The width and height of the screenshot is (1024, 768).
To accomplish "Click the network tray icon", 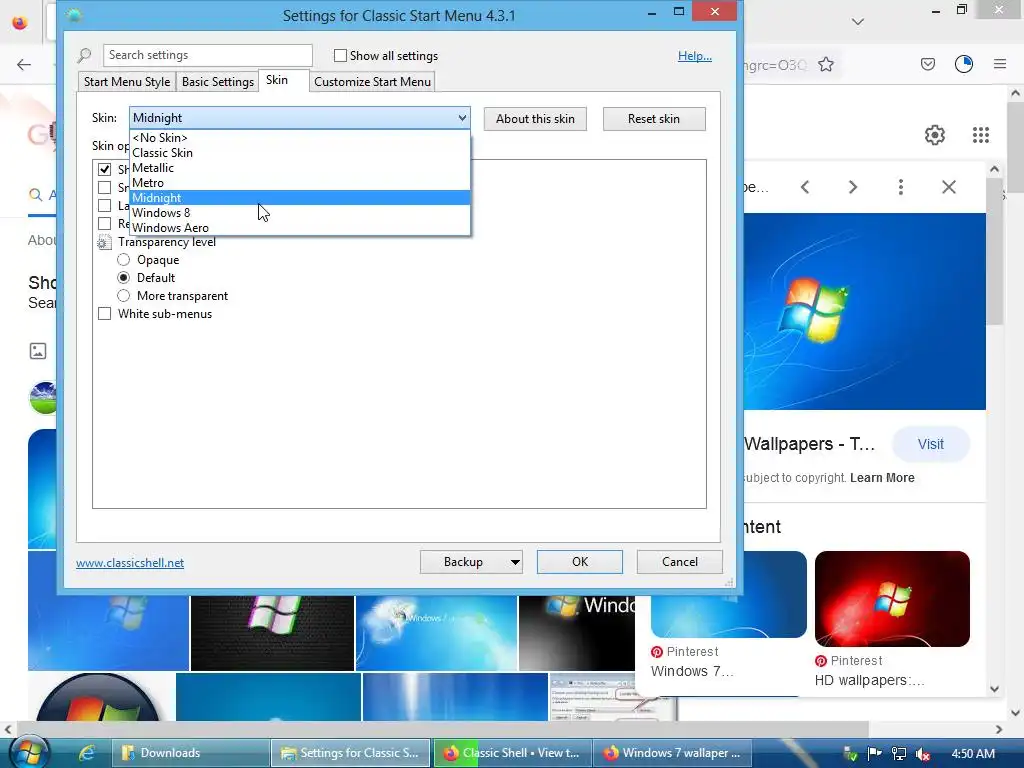I will point(899,754).
